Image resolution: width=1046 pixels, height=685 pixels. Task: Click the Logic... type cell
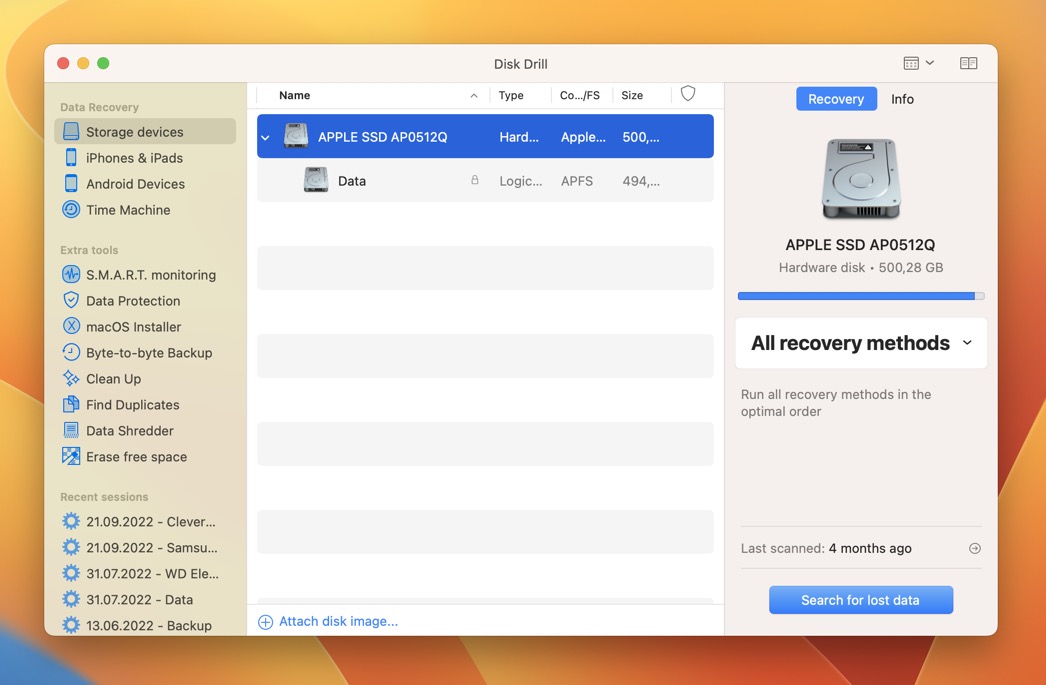(520, 181)
